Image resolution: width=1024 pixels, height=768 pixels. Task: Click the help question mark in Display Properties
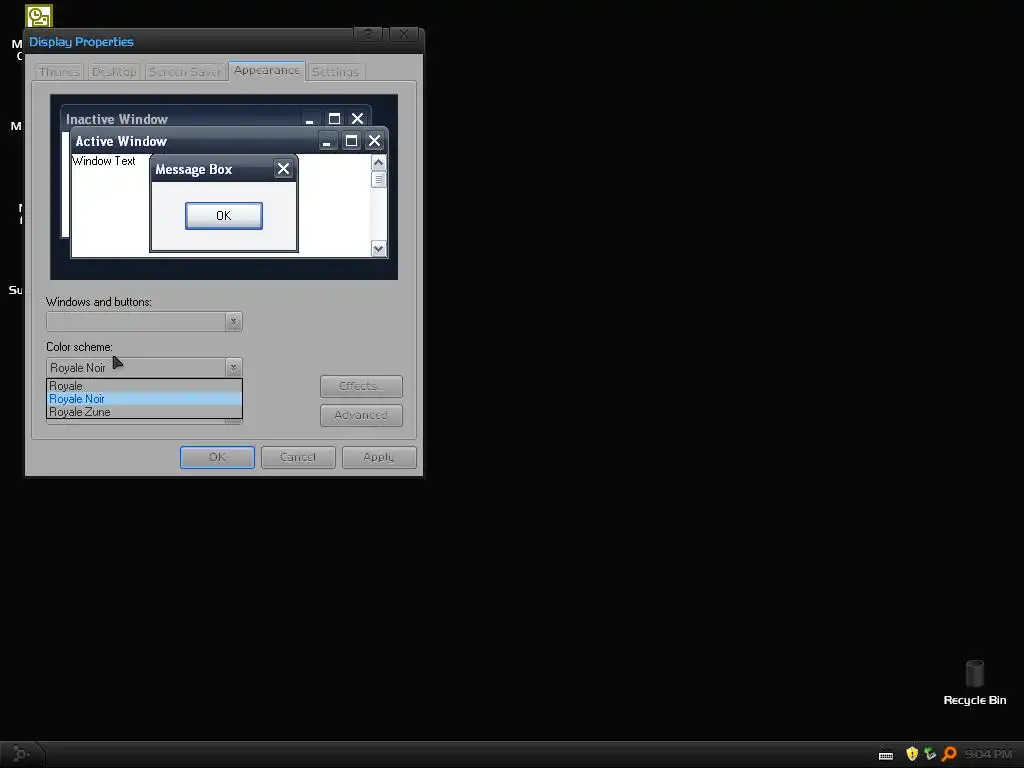click(x=368, y=35)
